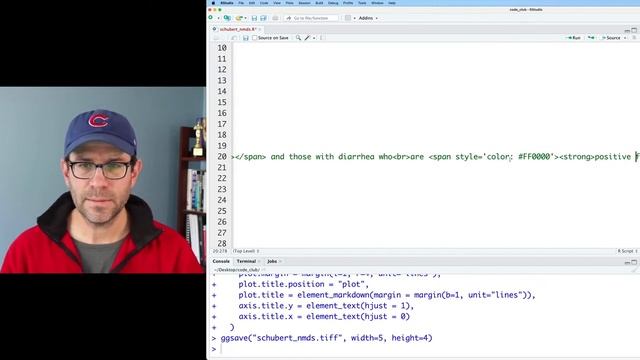Switch to the Jobs tab
Viewport: 640px width, 360px height.
272,261
